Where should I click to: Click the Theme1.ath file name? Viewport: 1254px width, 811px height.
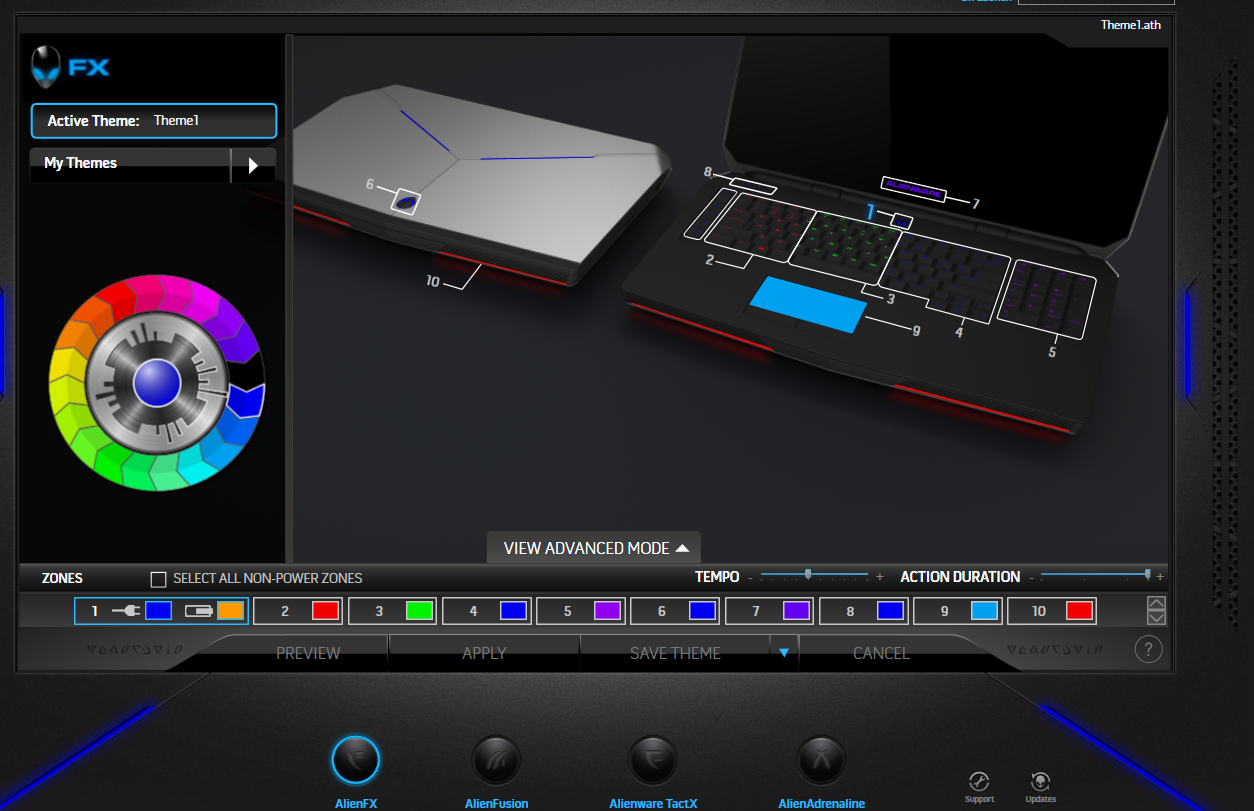[x=1131, y=25]
